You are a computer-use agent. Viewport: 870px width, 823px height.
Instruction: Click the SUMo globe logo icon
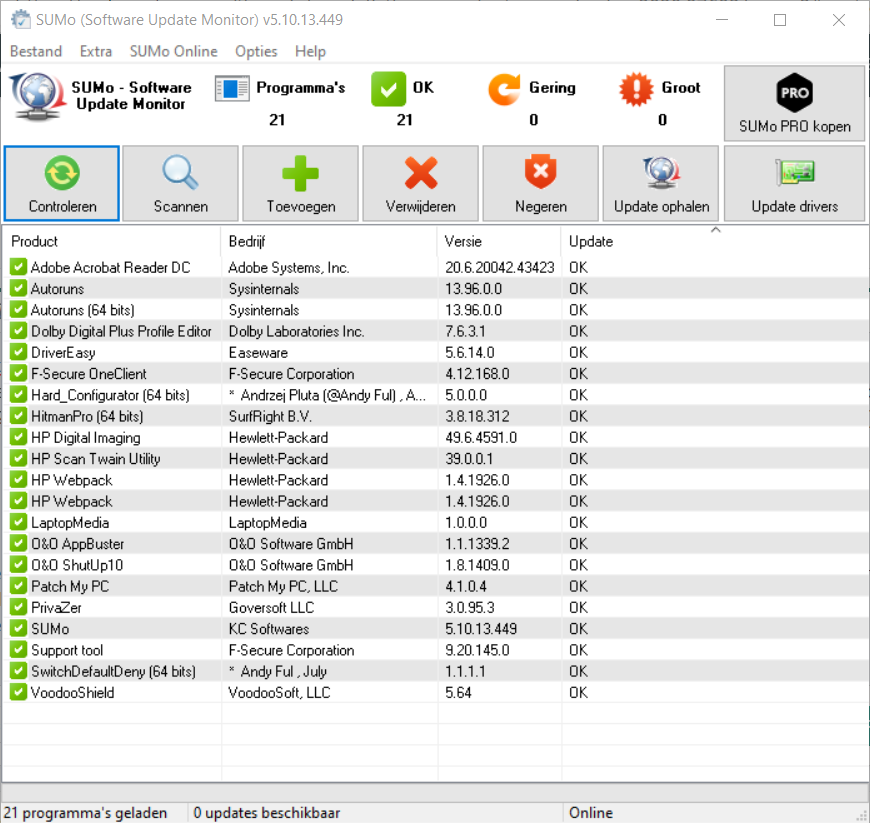pyautogui.click(x=36, y=97)
